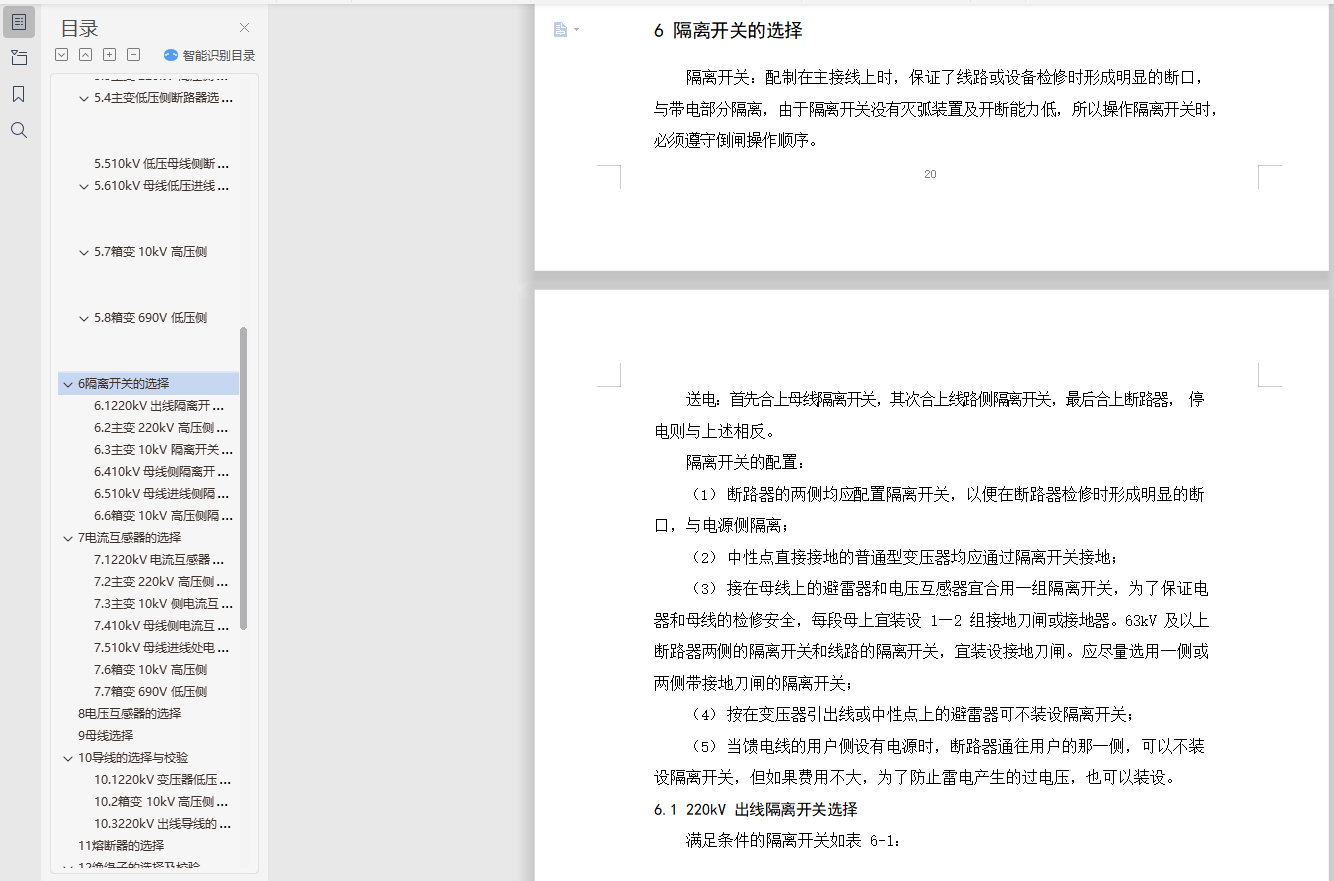Open the chapter navigation sidebar icon
Viewport: 1334px width, 881px height.
click(19, 57)
